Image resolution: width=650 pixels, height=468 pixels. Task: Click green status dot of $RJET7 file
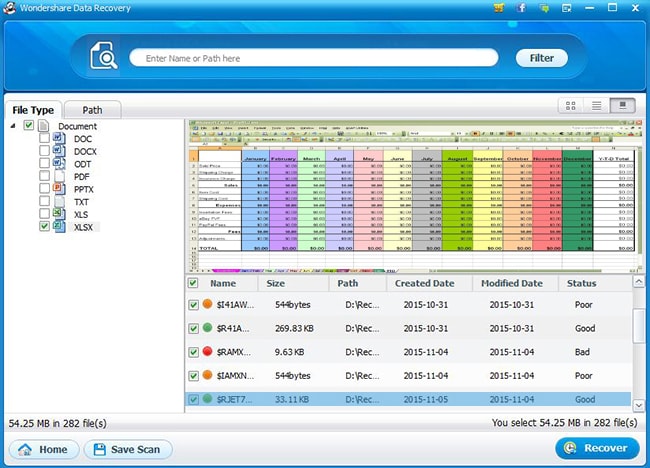tap(207, 399)
